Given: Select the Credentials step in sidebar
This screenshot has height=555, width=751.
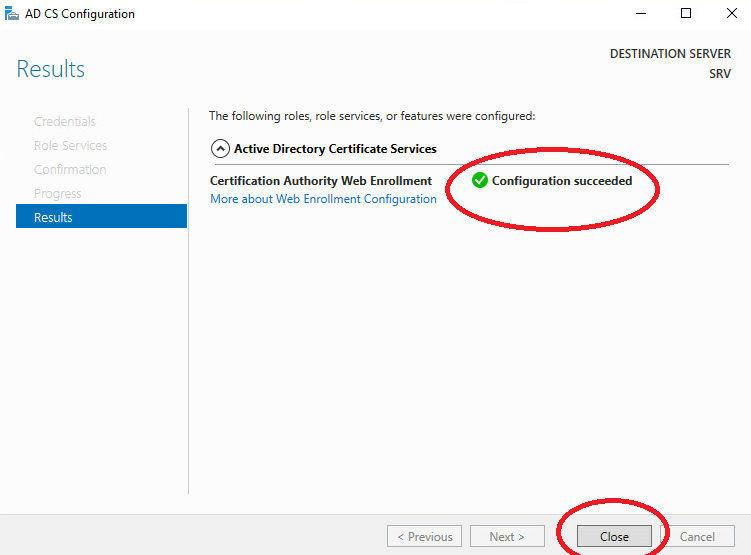Looking at the screenshot, I should click(x=65, y=122).
